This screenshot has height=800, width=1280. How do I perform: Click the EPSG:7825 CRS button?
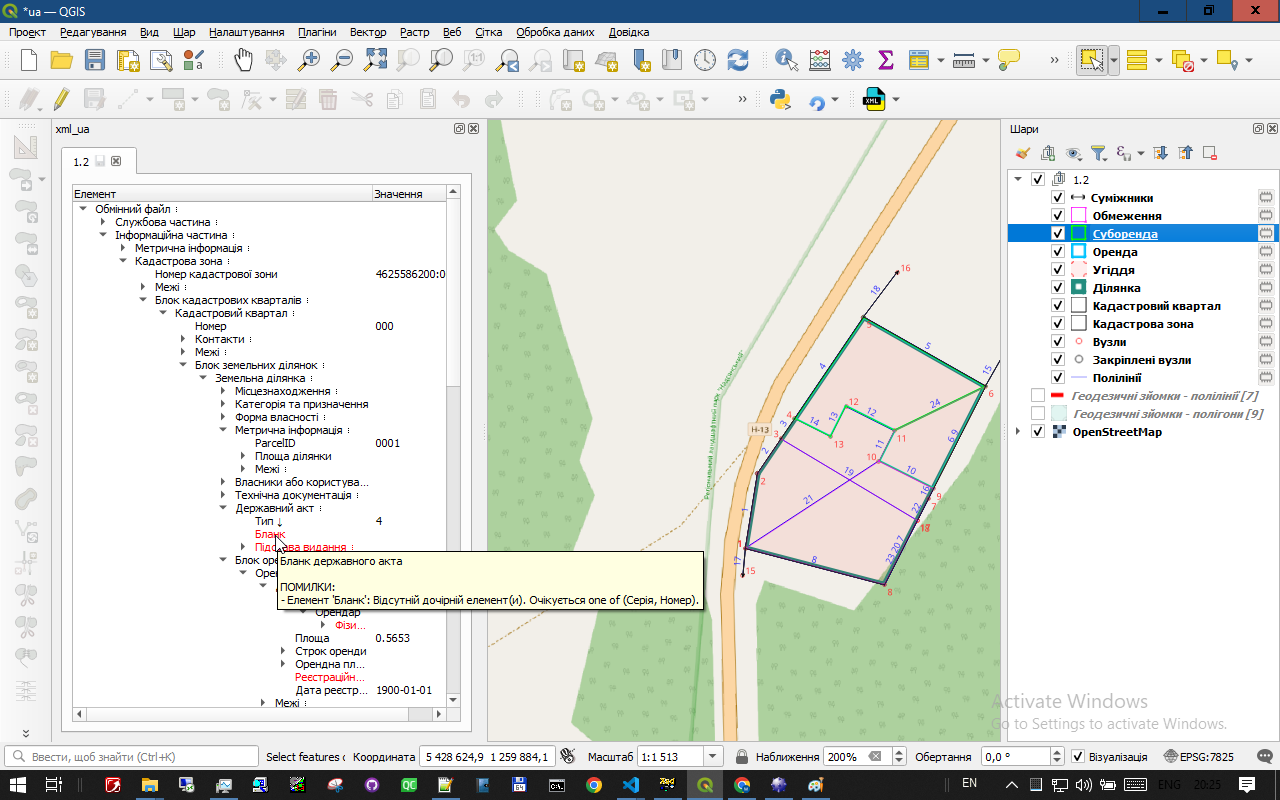(x=1199, y=757)
